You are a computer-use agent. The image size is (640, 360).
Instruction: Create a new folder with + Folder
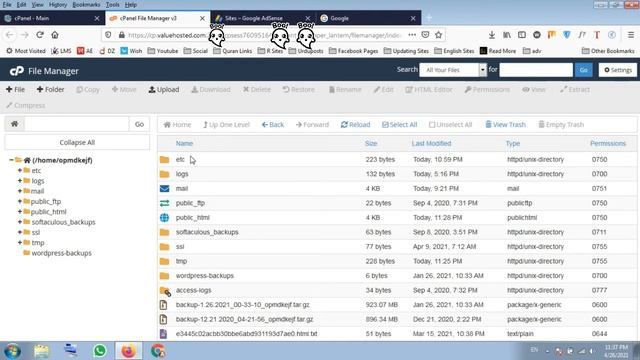point(50,89)
